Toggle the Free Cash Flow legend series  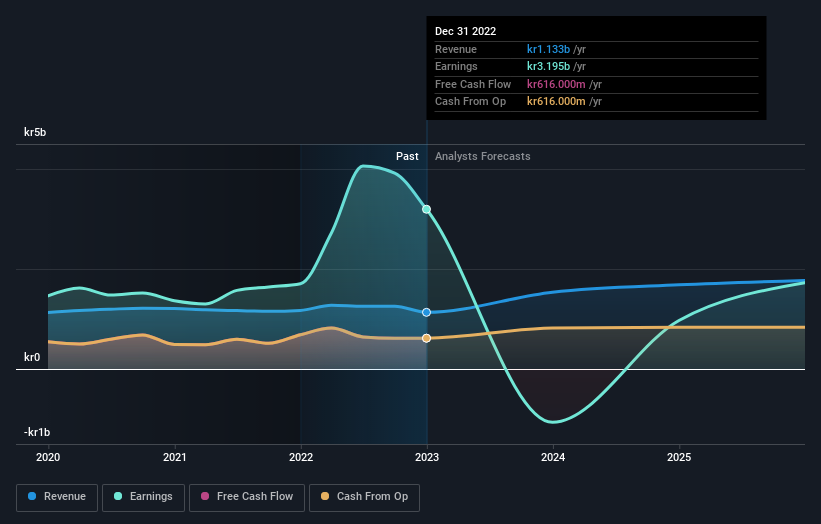point(247,497)
